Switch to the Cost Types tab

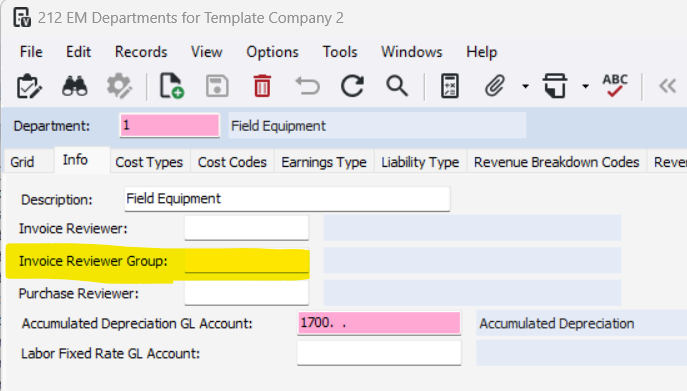(x=149, y=162)
